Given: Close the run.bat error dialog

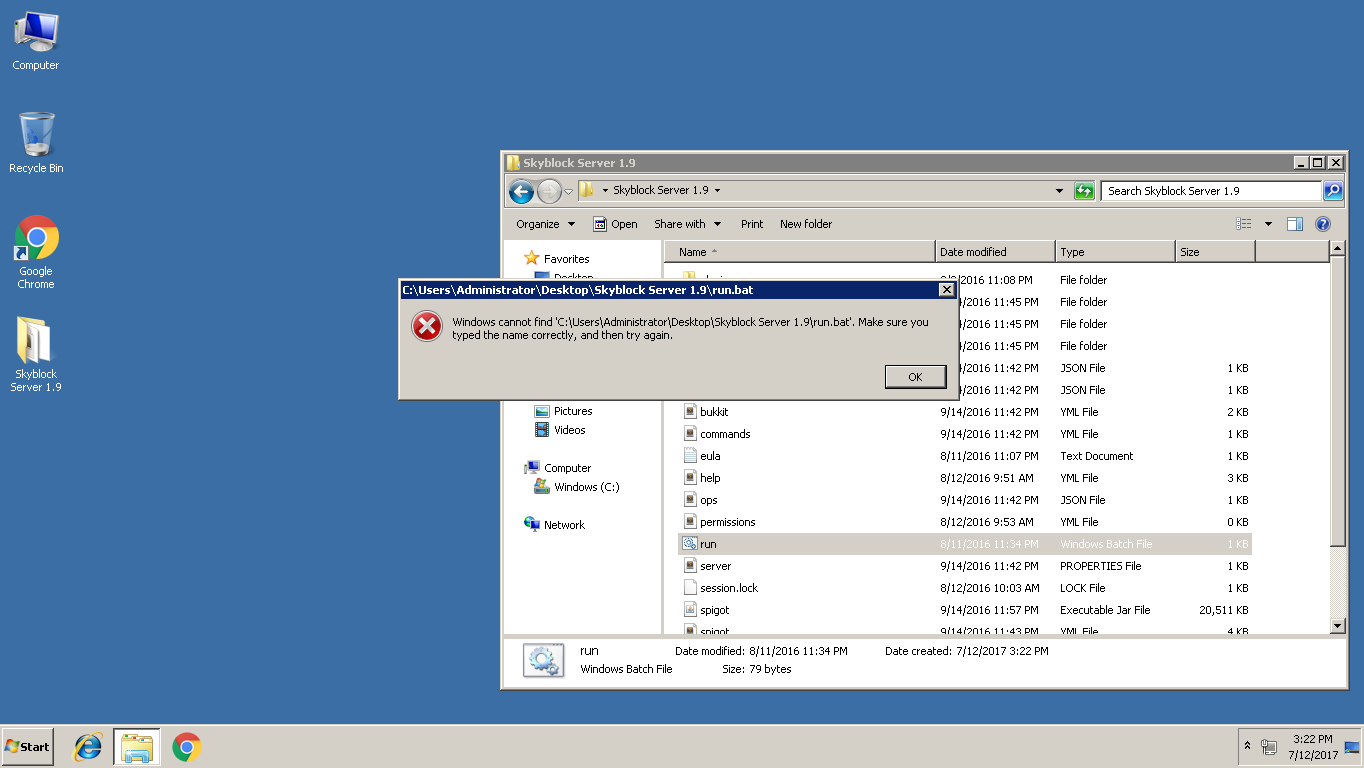Looking at the screenshot, I should tap(946, 290).
